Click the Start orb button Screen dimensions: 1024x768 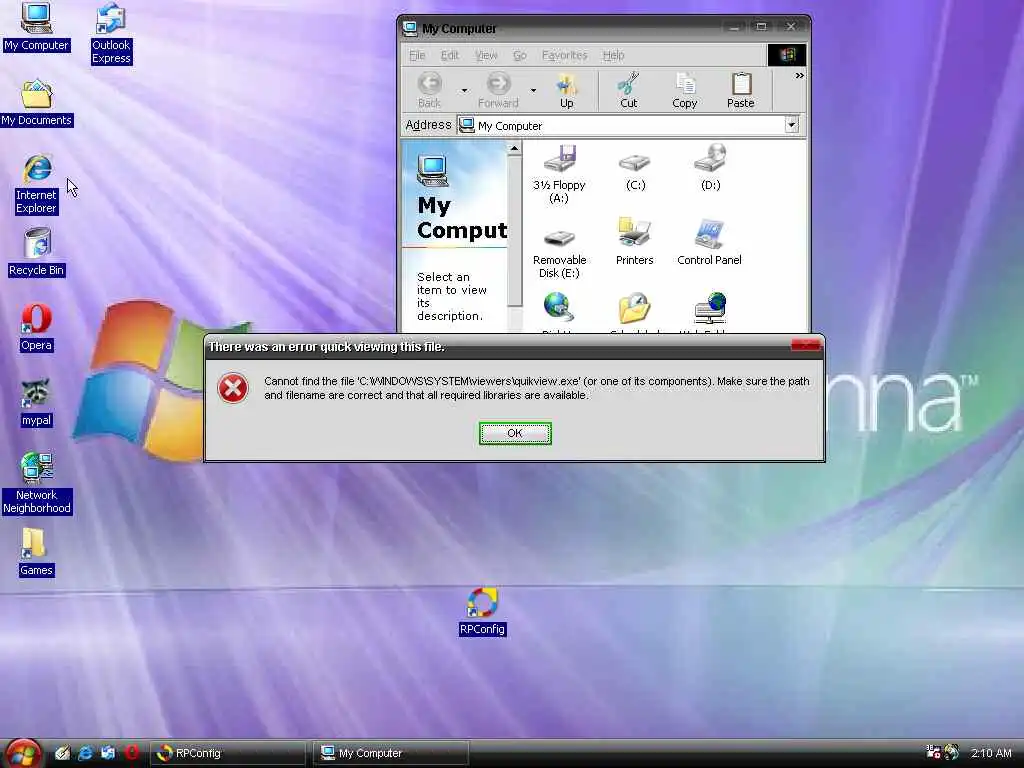(23, 753)
